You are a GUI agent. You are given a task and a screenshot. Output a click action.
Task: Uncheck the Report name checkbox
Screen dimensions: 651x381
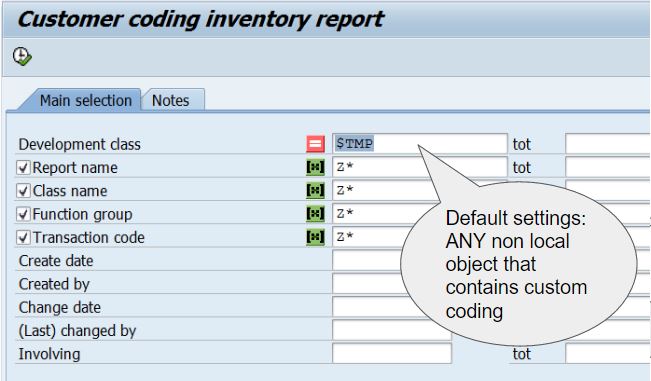pyautogui.click(x=23, y=168)
